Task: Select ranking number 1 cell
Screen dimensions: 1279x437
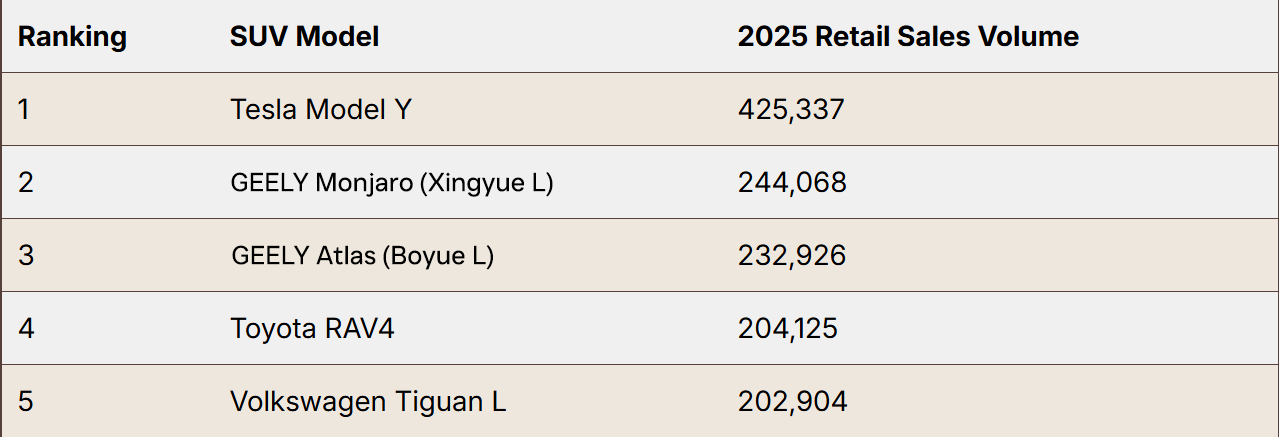Action: (24, 109)
